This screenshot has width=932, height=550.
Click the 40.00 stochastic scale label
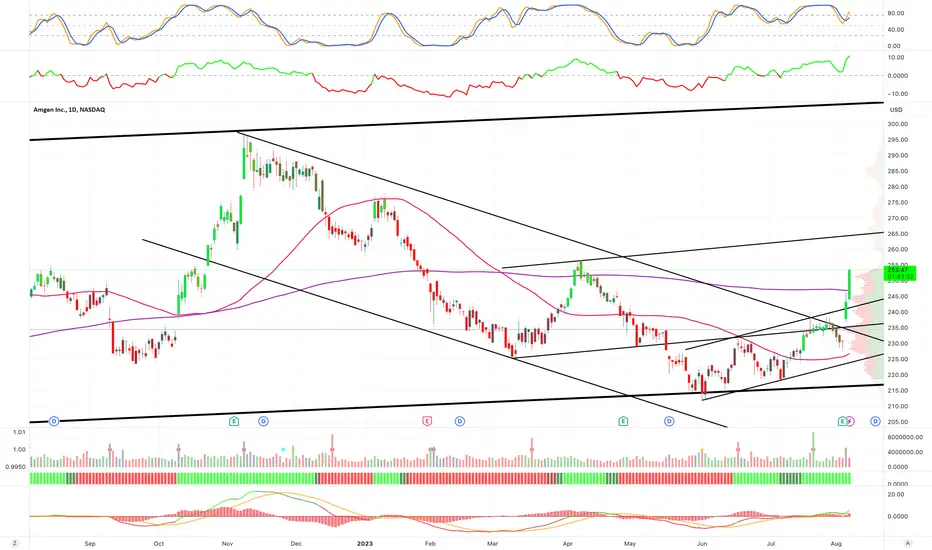point(895,30)
